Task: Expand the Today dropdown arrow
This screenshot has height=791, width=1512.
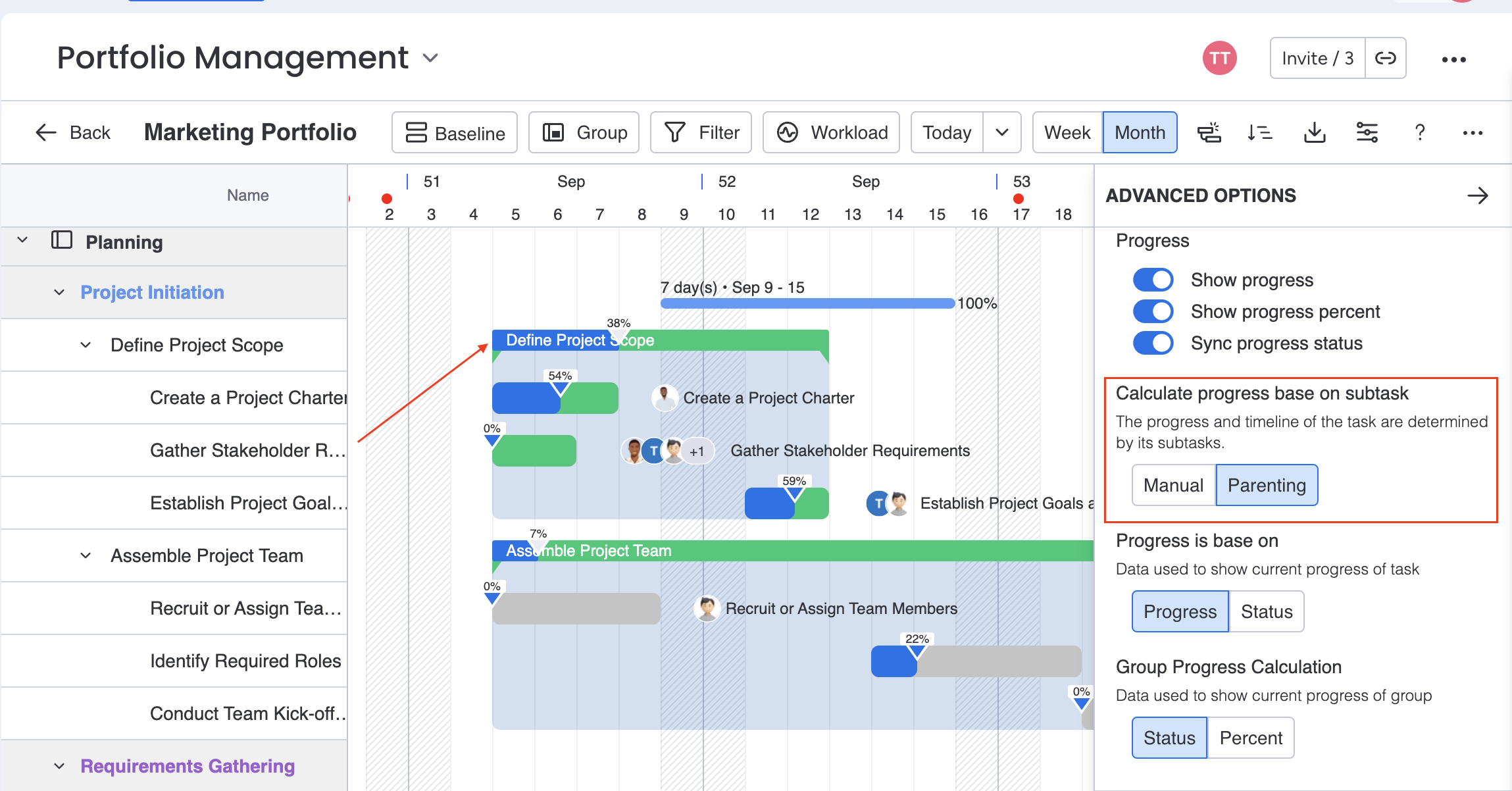Action: (1001, 132)
